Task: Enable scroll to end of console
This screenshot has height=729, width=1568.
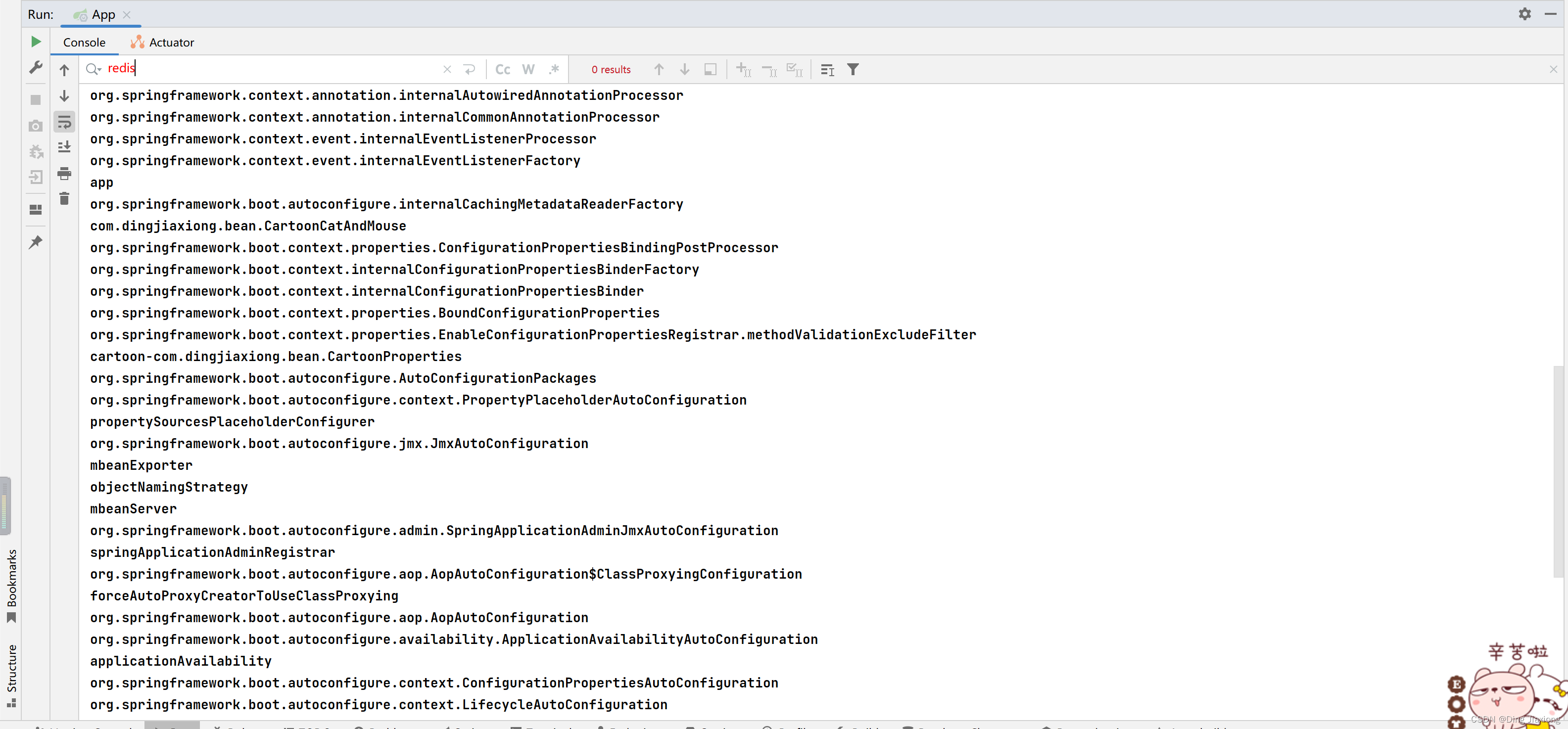Action: [x=64, y=147]
